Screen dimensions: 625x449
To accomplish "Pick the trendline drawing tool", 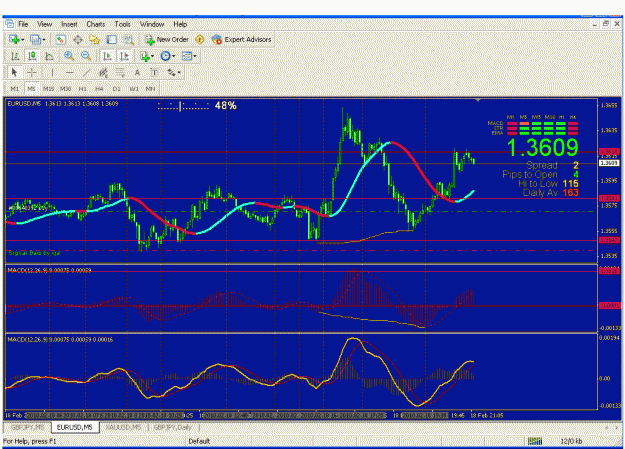I will coord(86,73).
